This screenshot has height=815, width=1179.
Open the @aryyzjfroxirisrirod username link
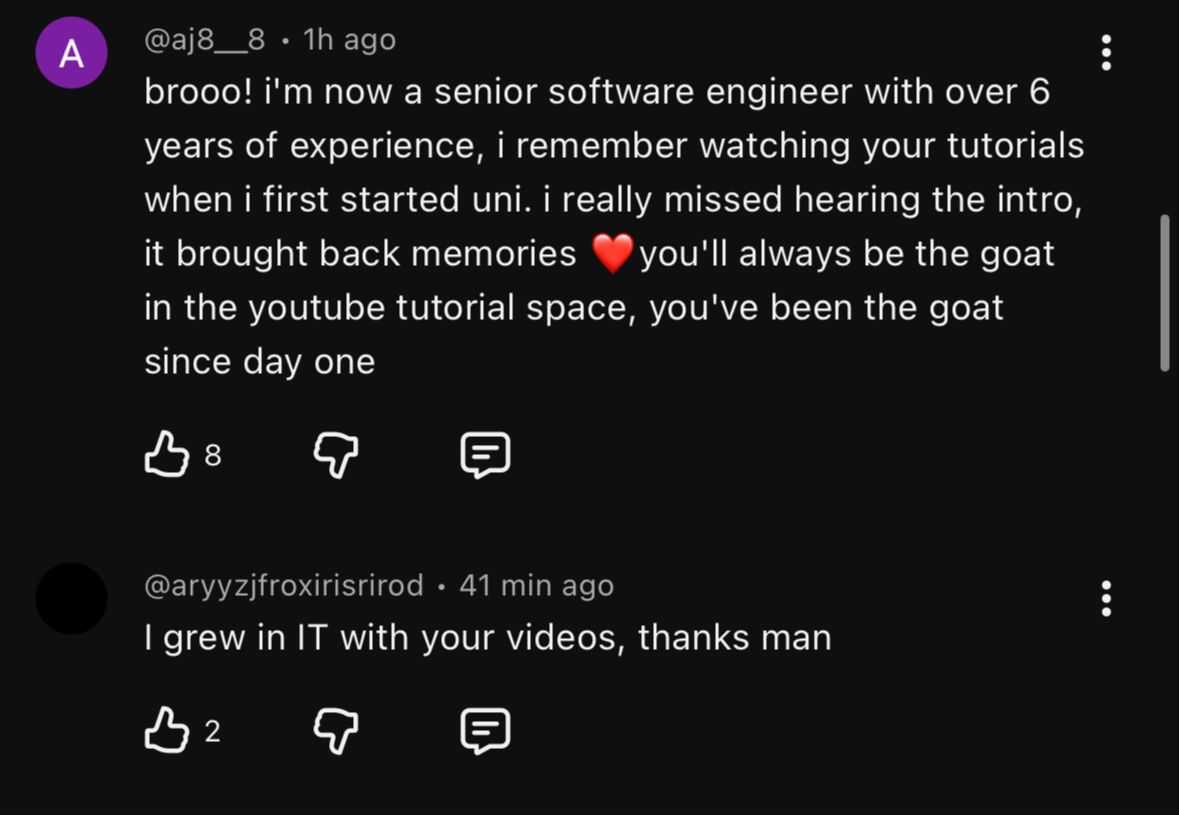pyautogui.click(x=284, y=585)
